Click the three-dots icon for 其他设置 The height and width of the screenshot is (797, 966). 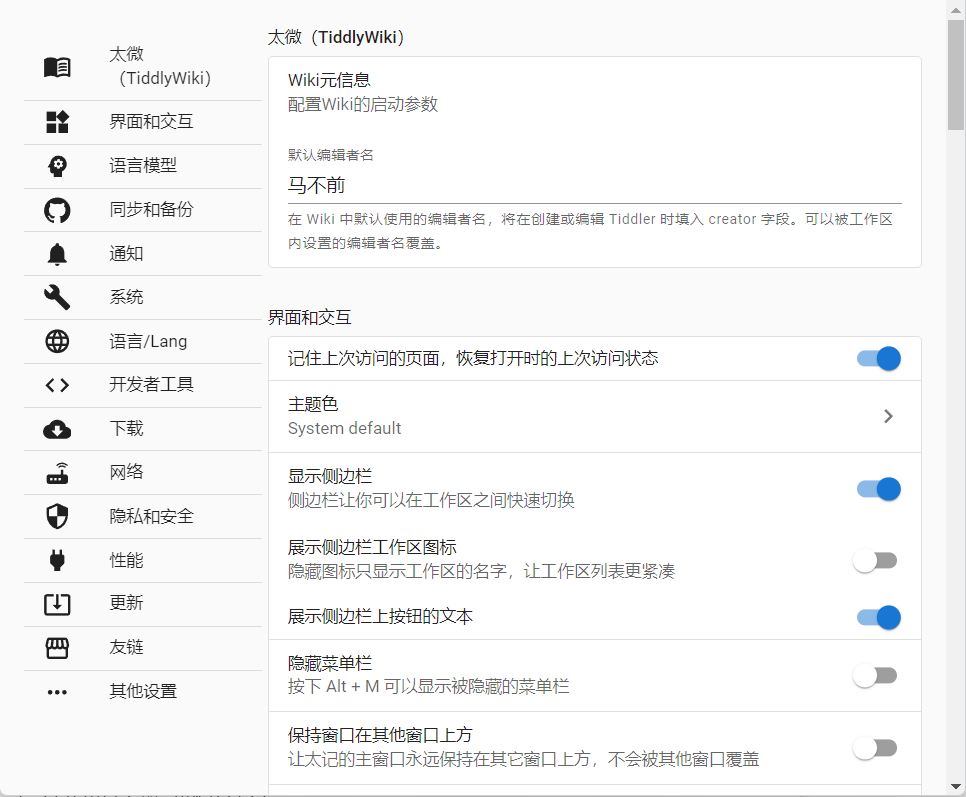pos(57,692)
